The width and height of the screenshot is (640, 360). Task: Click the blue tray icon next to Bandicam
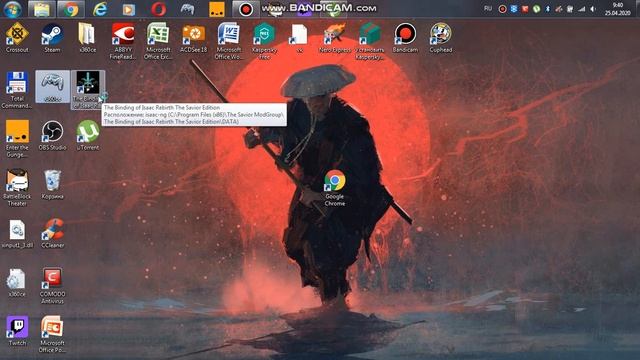pyautogui.click(x=514, y=9)
